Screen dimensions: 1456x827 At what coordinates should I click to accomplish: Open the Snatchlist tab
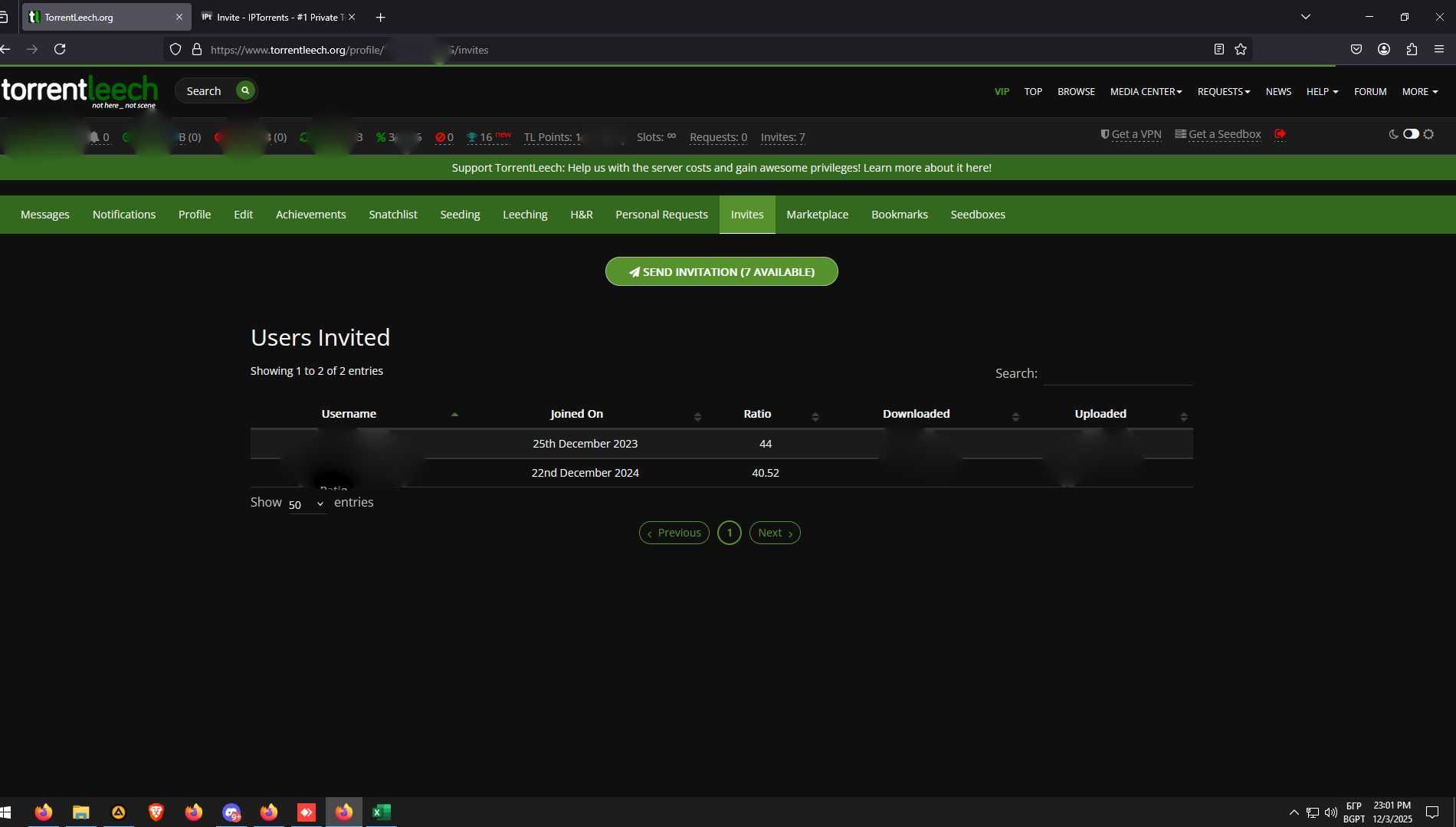(393, 215)
